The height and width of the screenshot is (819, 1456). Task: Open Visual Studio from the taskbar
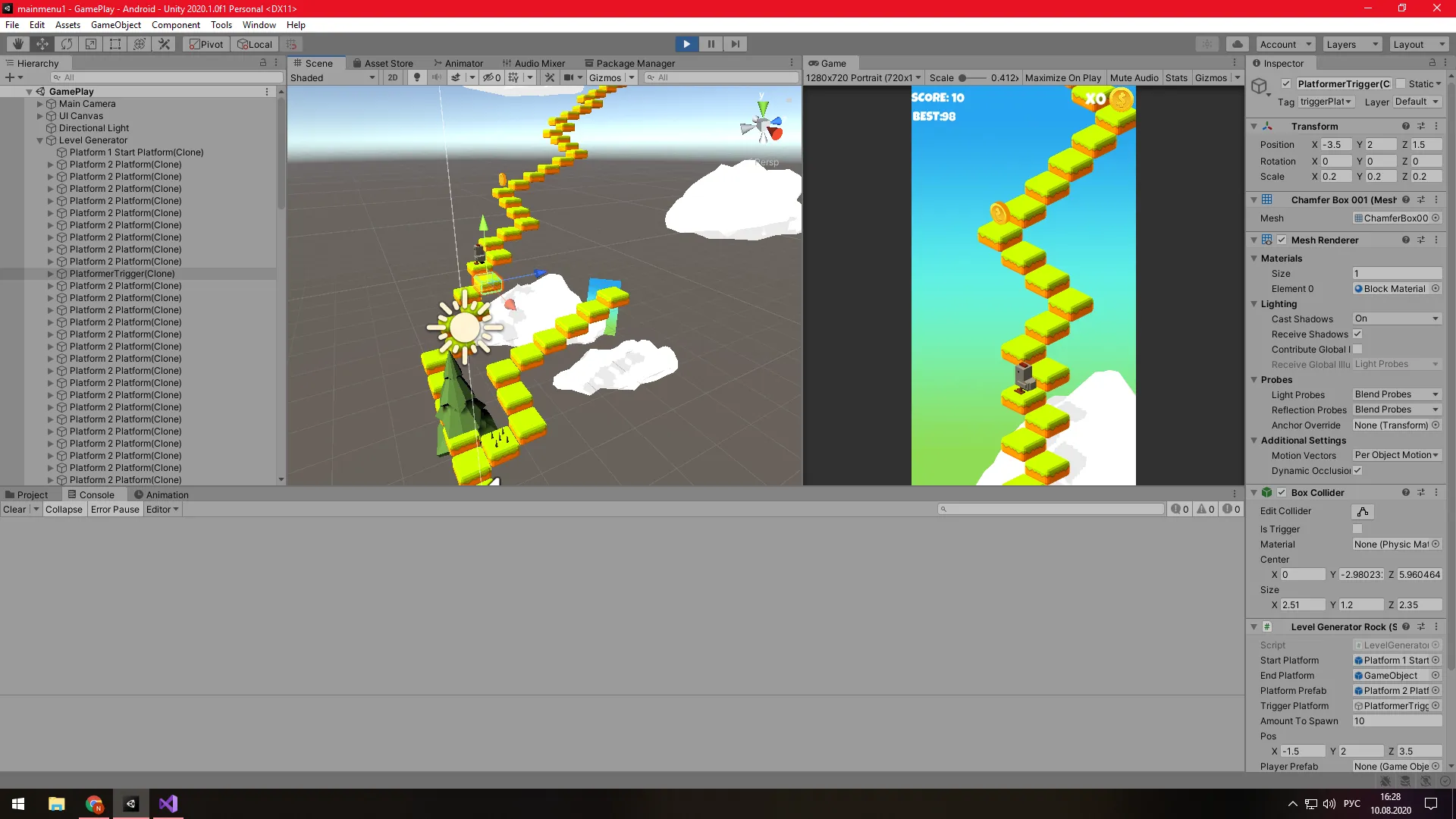point(168,804)
